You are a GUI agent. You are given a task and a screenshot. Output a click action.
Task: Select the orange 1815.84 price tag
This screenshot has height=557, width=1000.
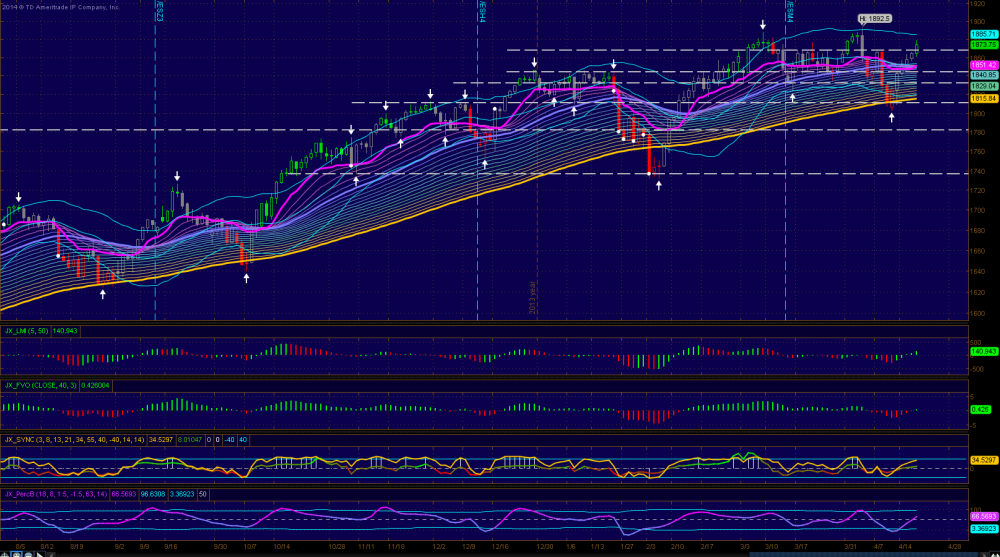tap(984, 99)
